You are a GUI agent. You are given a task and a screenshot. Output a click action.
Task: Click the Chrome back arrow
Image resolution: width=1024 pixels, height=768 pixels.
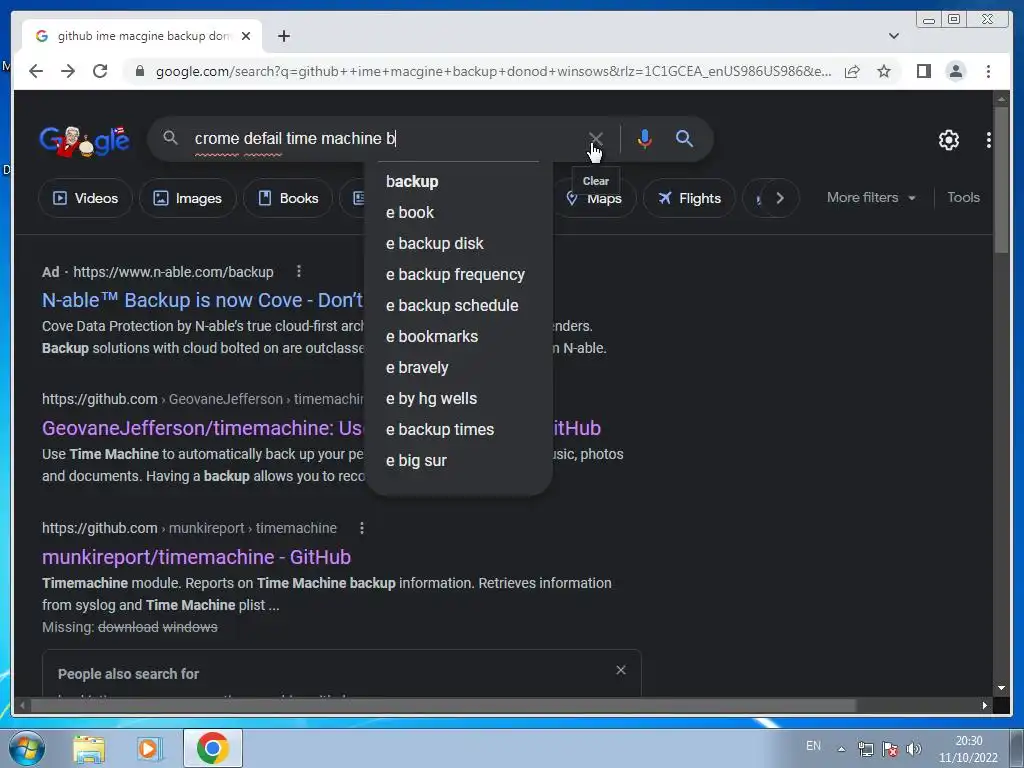pyautogui.click(x=36, y=71)
